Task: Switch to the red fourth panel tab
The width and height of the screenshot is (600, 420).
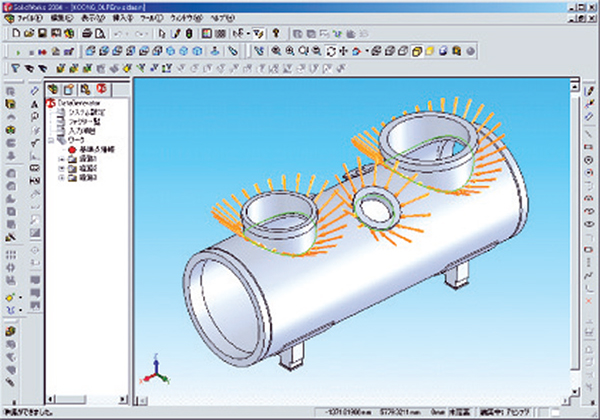Action: pos(101,90)
